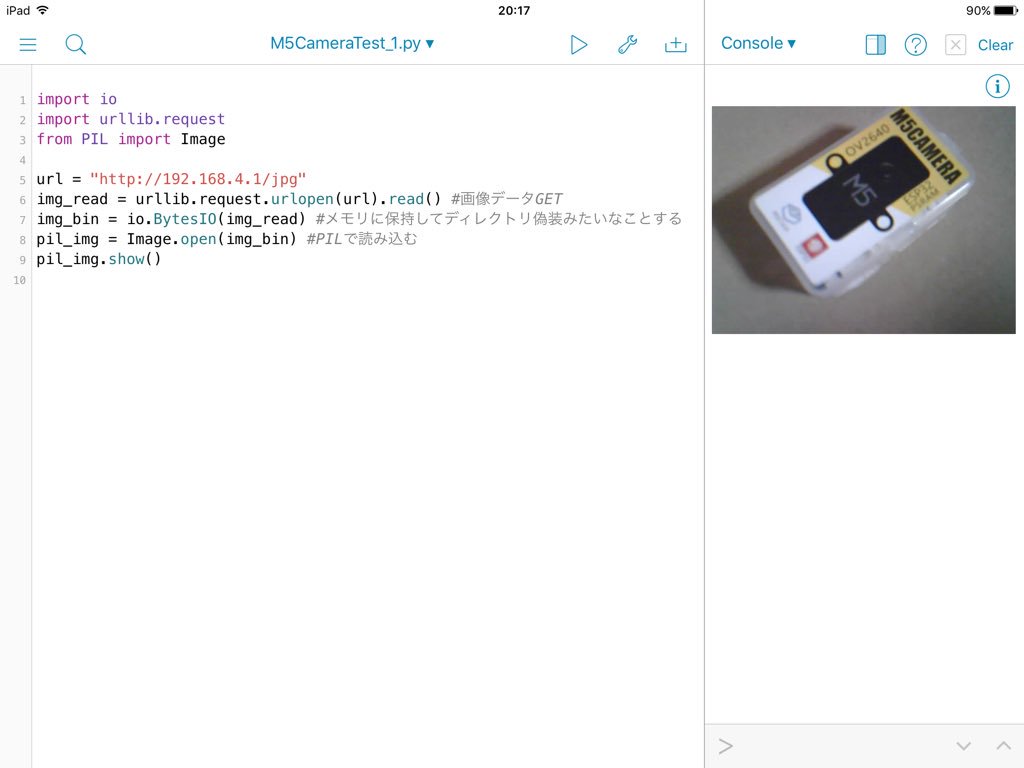
Task: Toggle the split-view panel layout
Action: coord(874,44)
